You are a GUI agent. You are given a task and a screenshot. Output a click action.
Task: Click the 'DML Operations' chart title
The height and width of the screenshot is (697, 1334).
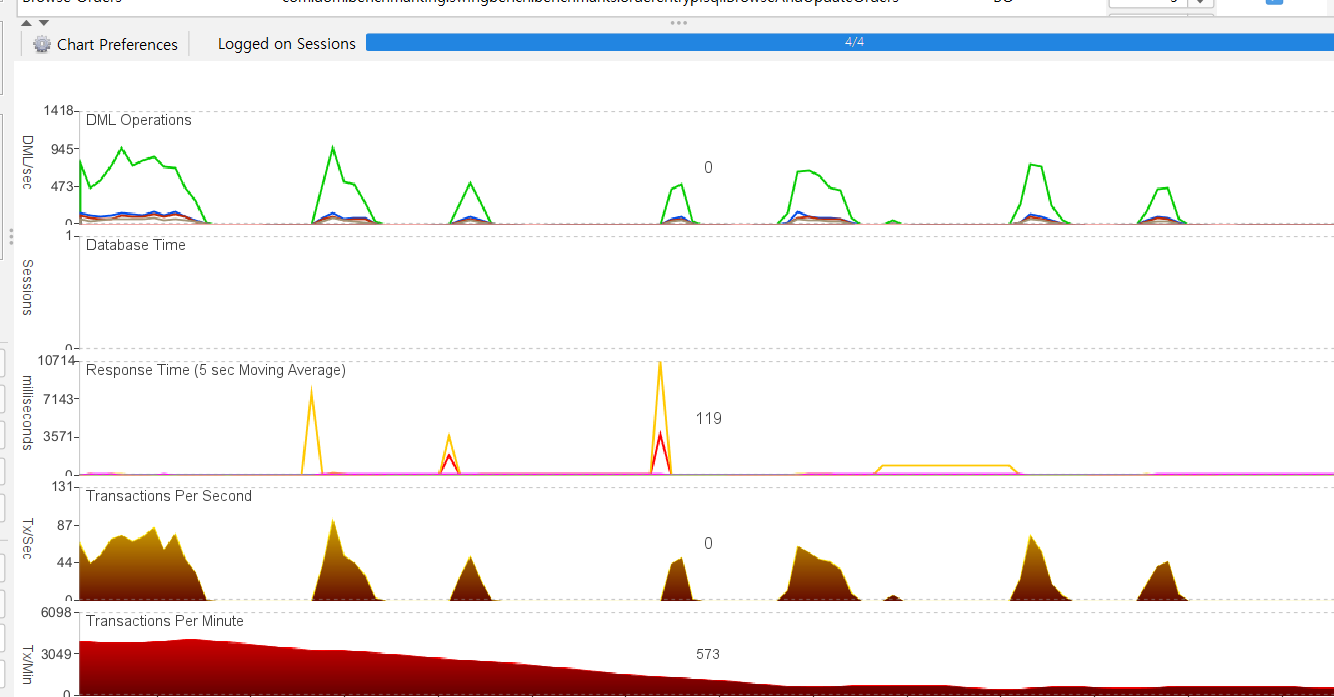(139, 120)
